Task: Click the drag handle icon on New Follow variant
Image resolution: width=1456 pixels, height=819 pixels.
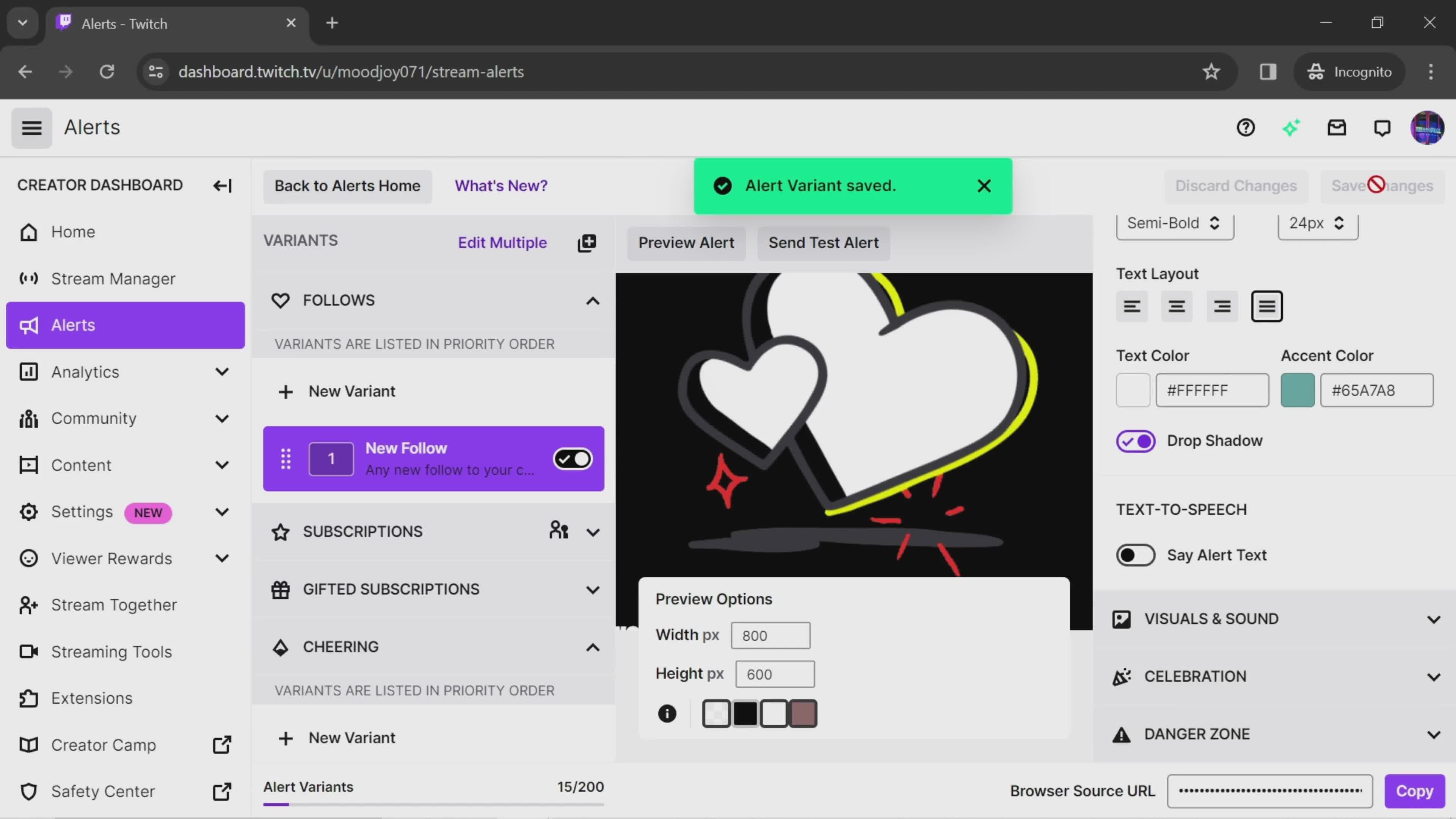Action: tap(285, 458)
